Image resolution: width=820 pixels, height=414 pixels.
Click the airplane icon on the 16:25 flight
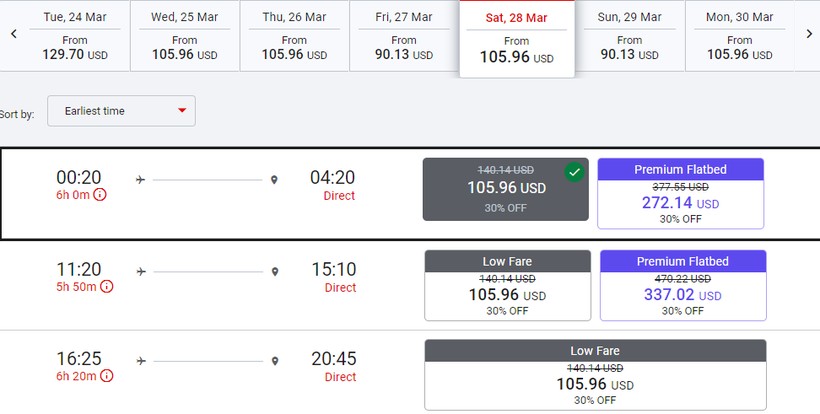click(x=141, y=360)
